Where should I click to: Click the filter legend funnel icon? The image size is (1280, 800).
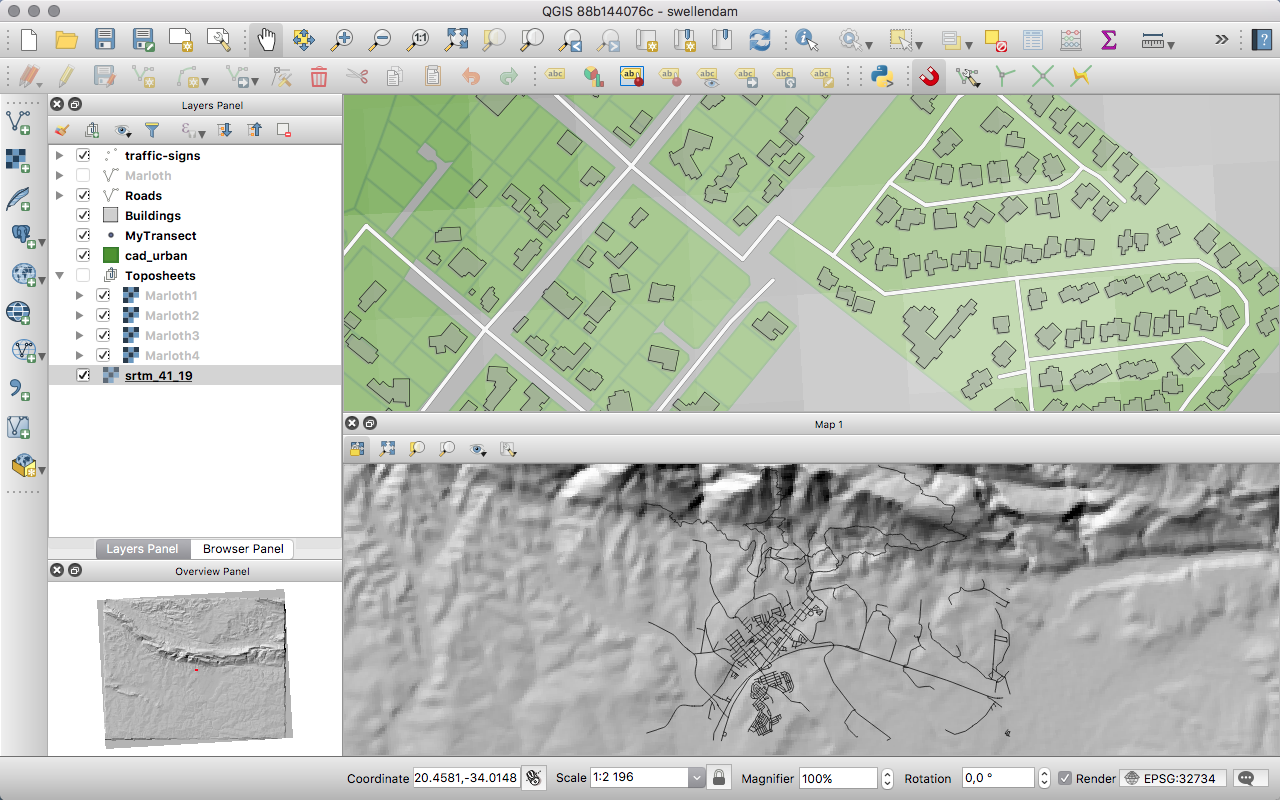point(152,130)
